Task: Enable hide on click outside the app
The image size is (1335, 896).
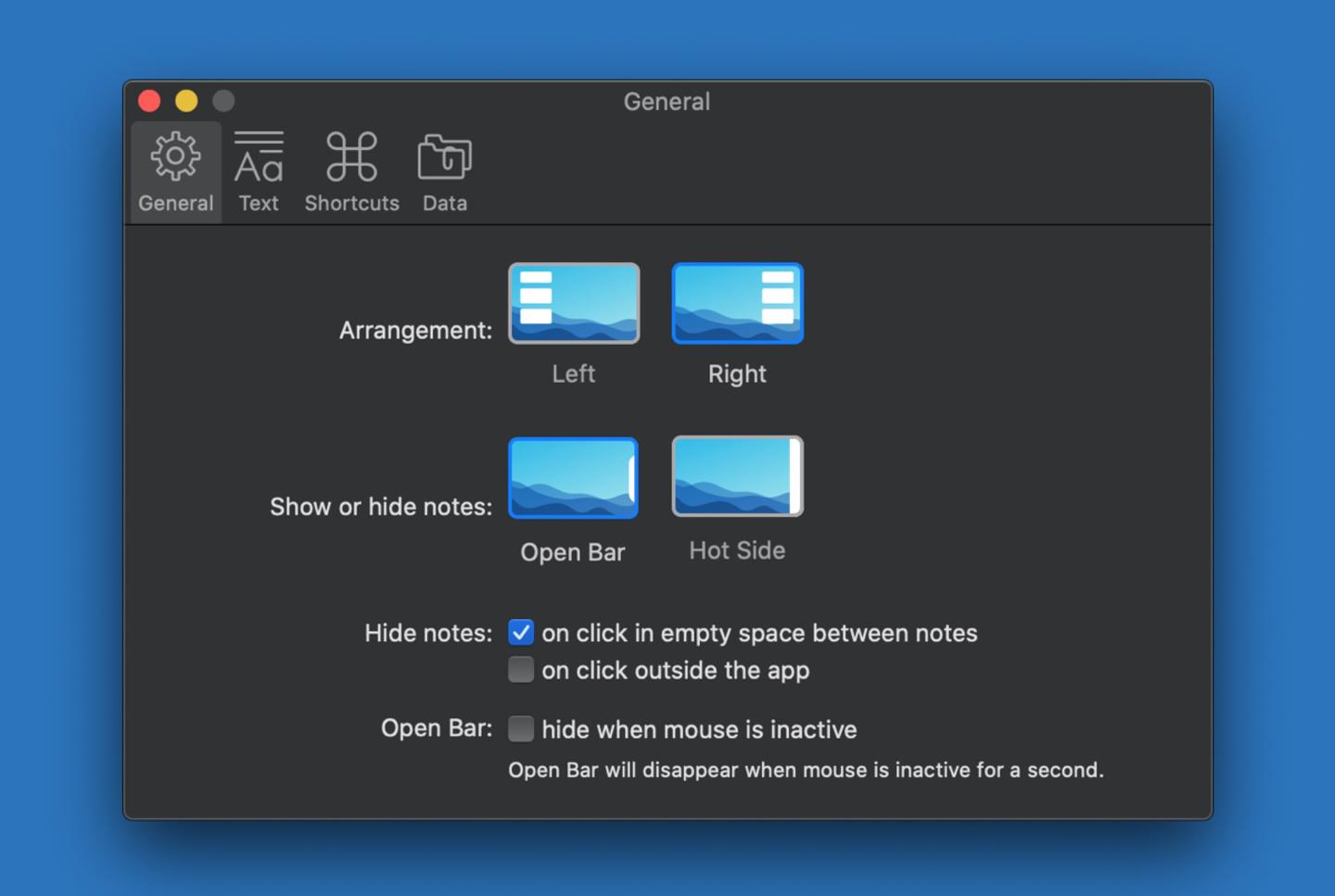Action: tap(521, 670)
